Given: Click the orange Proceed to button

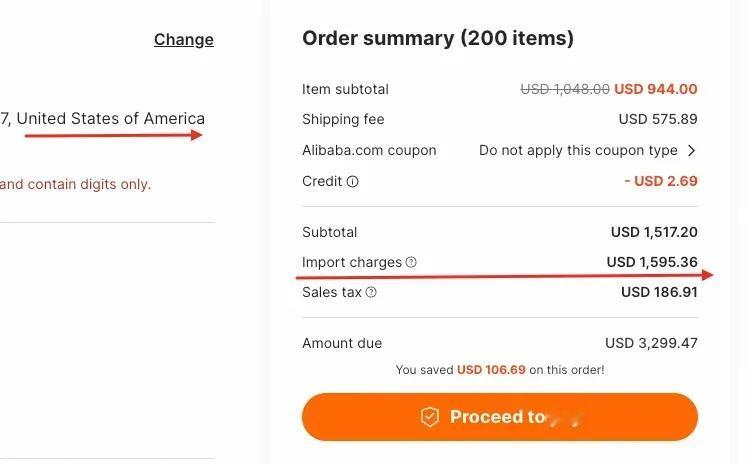Looking at the screenshot, I should pyautogui.click(x=500, y=417).
